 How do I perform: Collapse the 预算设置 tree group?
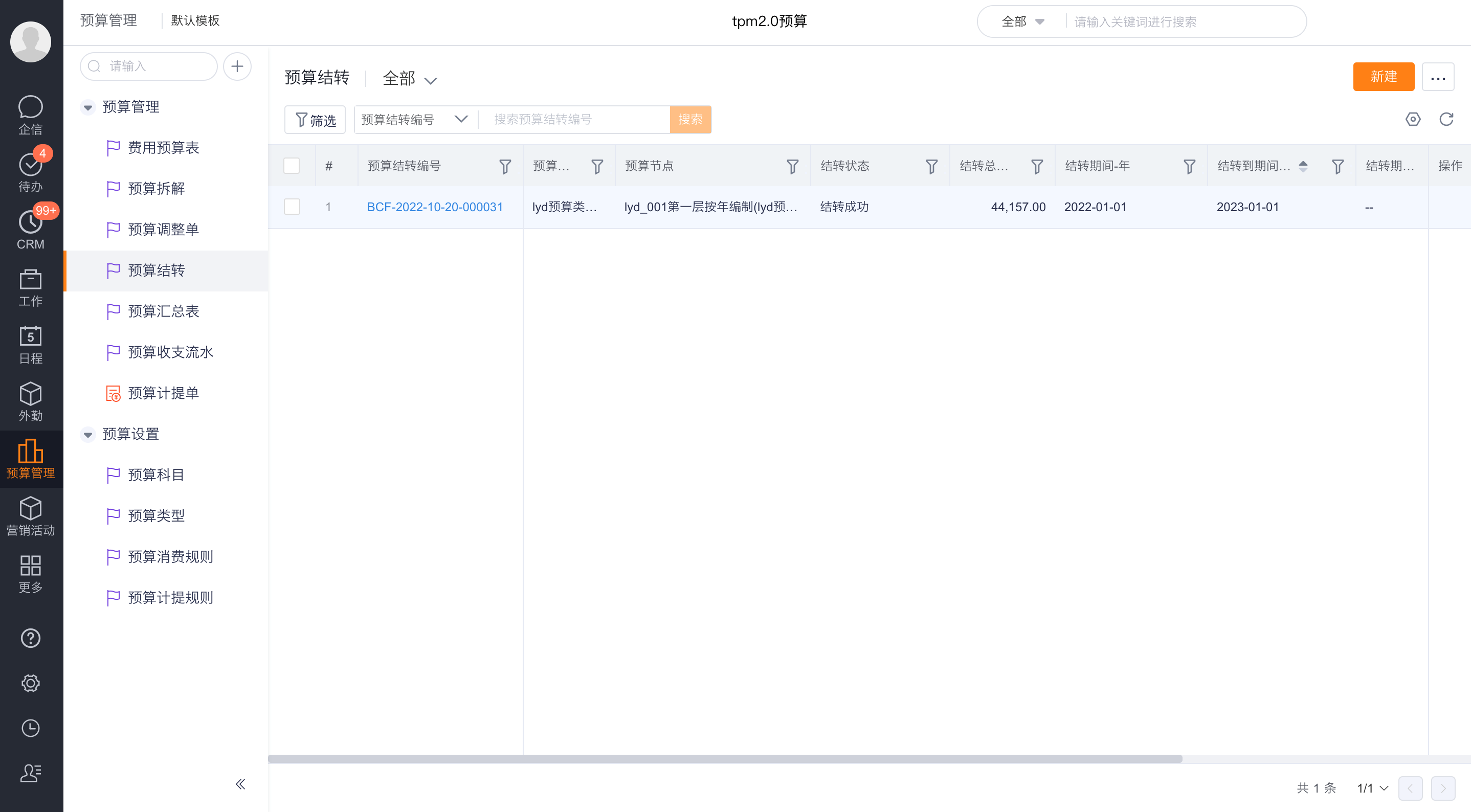[x=87, y=435]
